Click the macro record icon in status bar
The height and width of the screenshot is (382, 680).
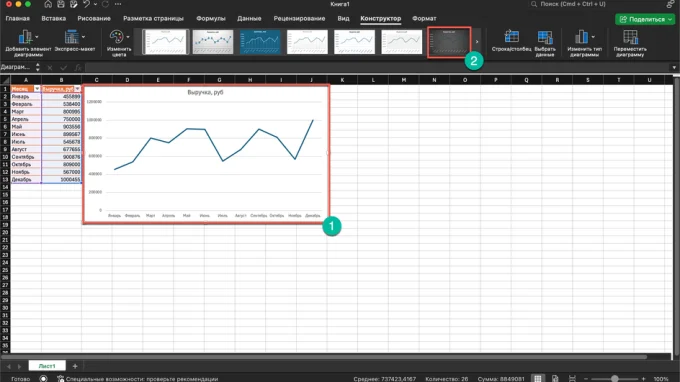pyautogui.click(x=43, y=379)
